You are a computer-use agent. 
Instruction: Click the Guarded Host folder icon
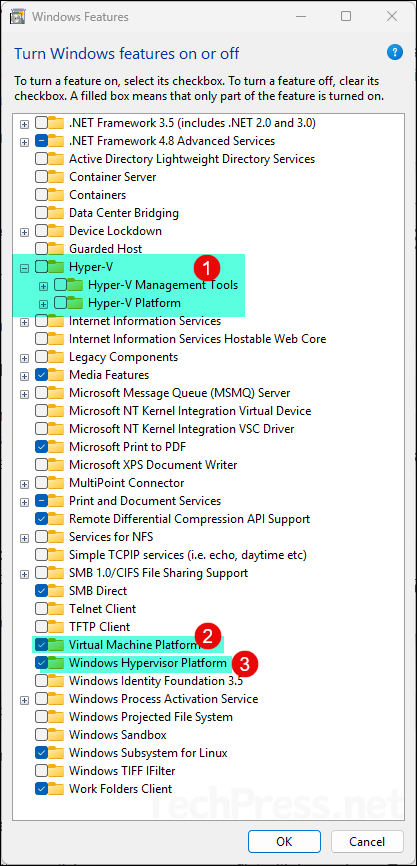click(x=56, y=249)
